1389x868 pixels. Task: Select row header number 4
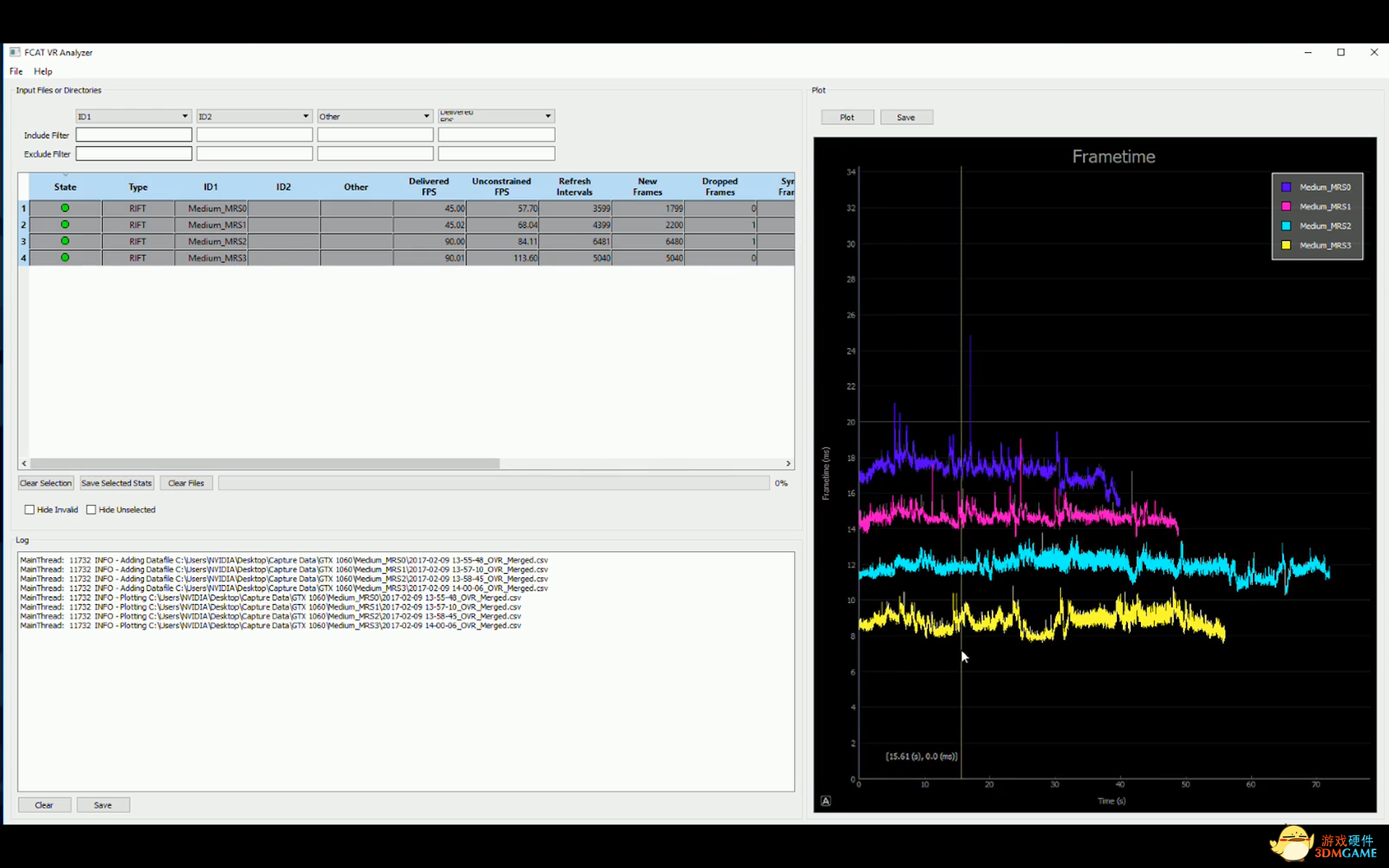click(23, 258)
